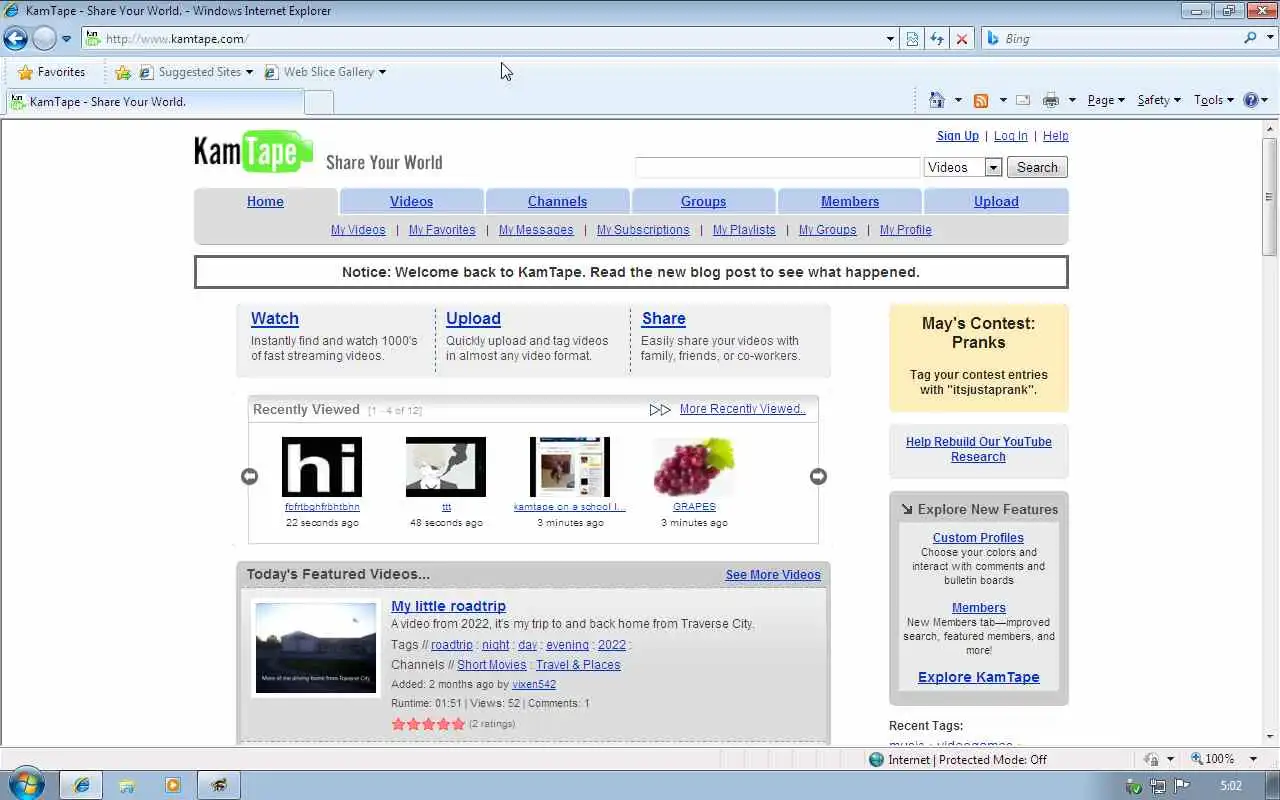Open the GRAPES video thumbnail
Screen dimensions: 1280x800
coord(694,466)
